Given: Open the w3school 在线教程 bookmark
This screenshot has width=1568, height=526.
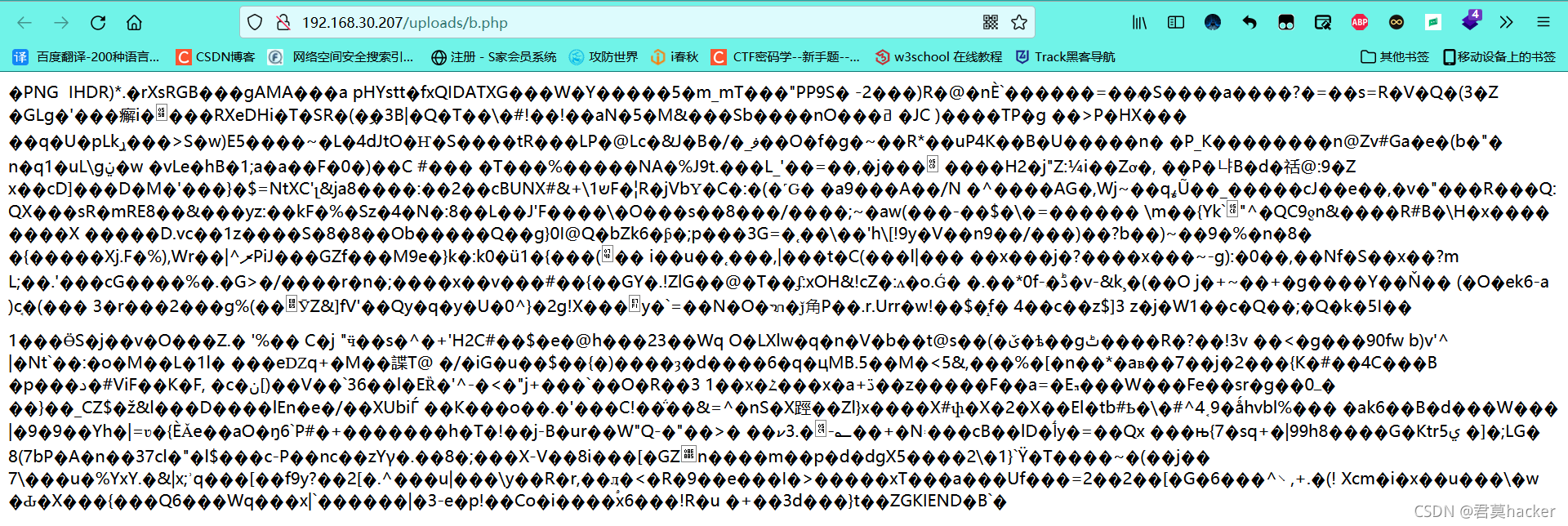Looking at the screenshot, I should (938, 56).
